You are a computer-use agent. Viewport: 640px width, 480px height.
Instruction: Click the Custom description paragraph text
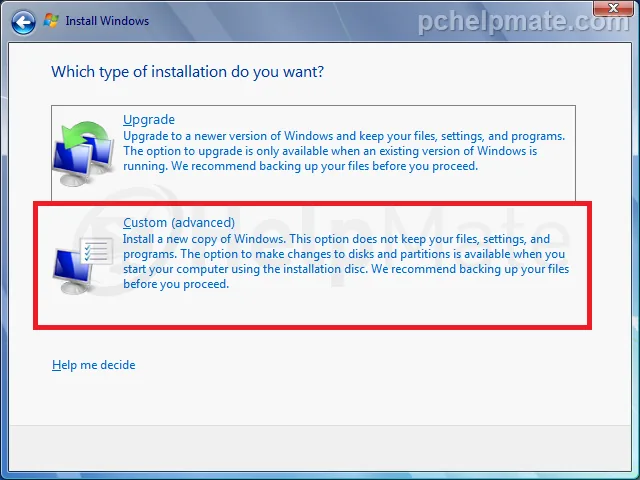click(346, 261)
